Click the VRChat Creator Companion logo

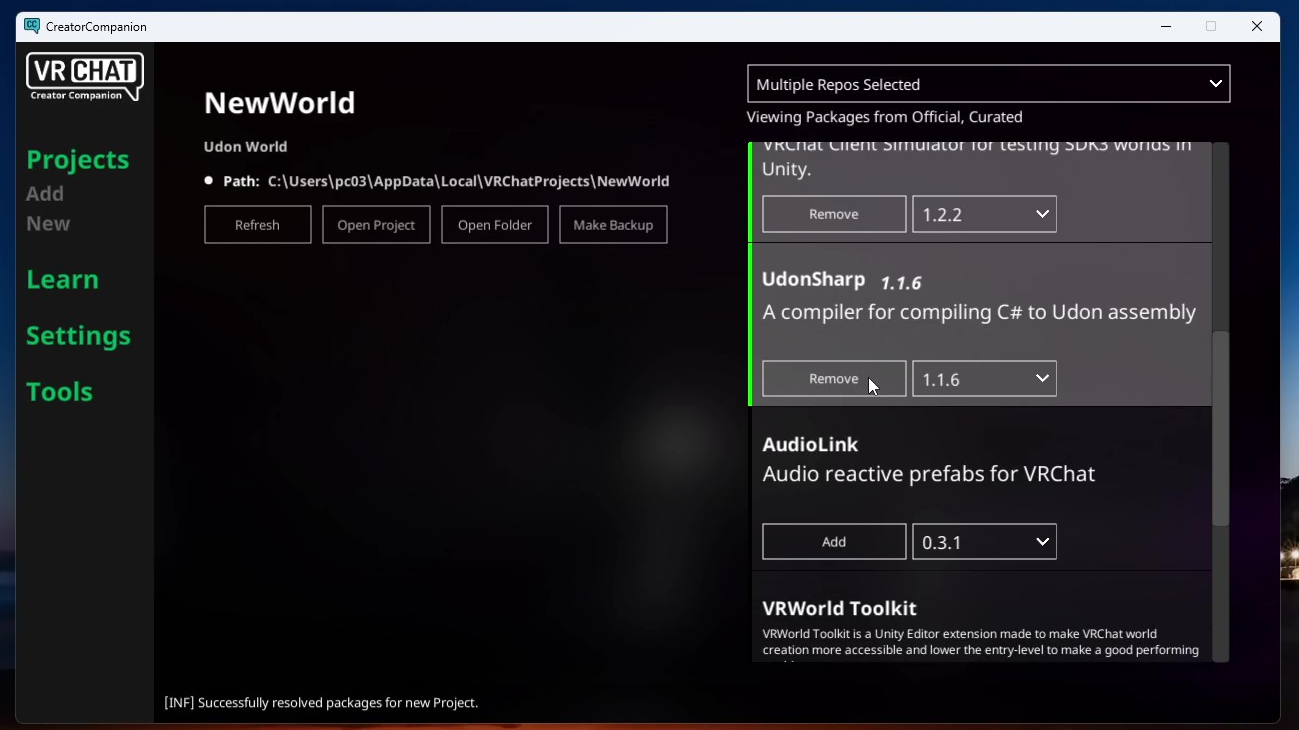(85, 77)
